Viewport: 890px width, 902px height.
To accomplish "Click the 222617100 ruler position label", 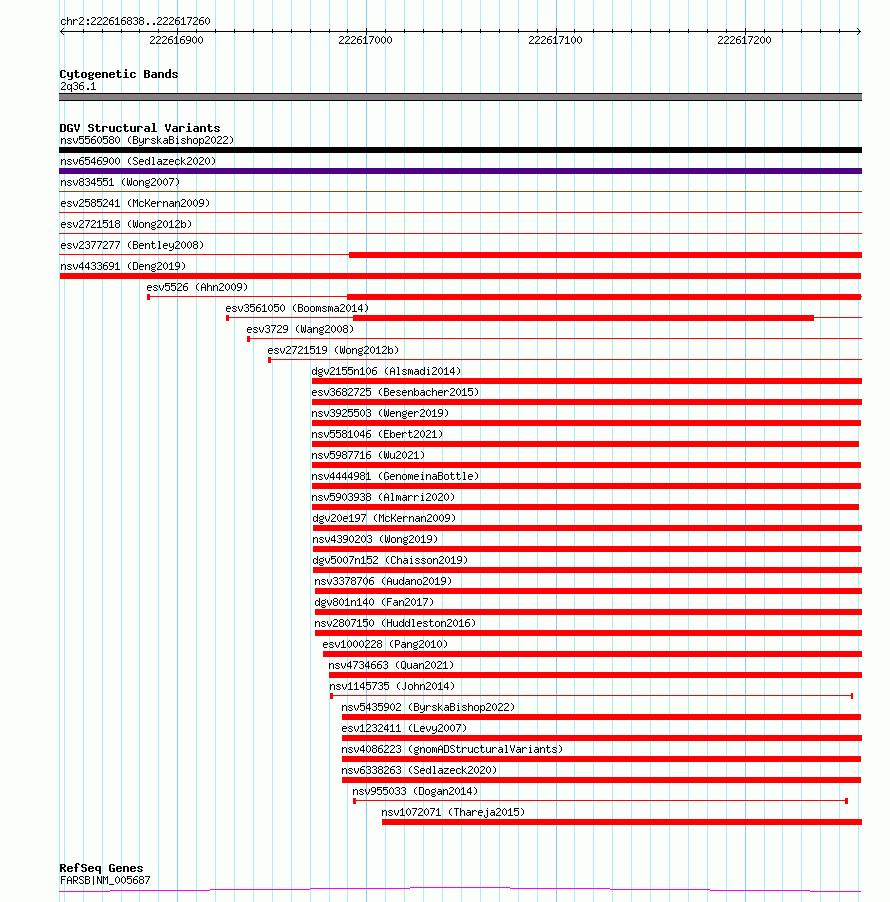I will (555, 40).
